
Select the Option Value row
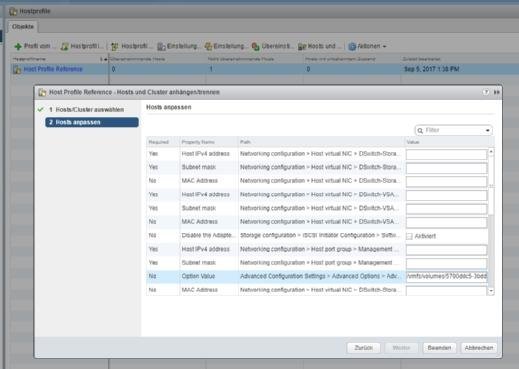(x=317, y=276)
